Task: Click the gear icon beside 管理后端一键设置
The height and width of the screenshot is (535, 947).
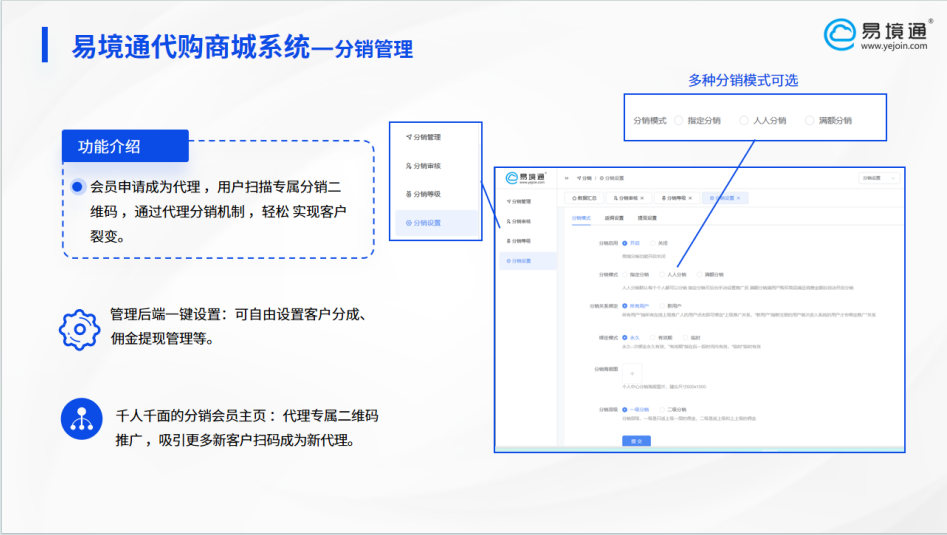Action: coord(80,330)
